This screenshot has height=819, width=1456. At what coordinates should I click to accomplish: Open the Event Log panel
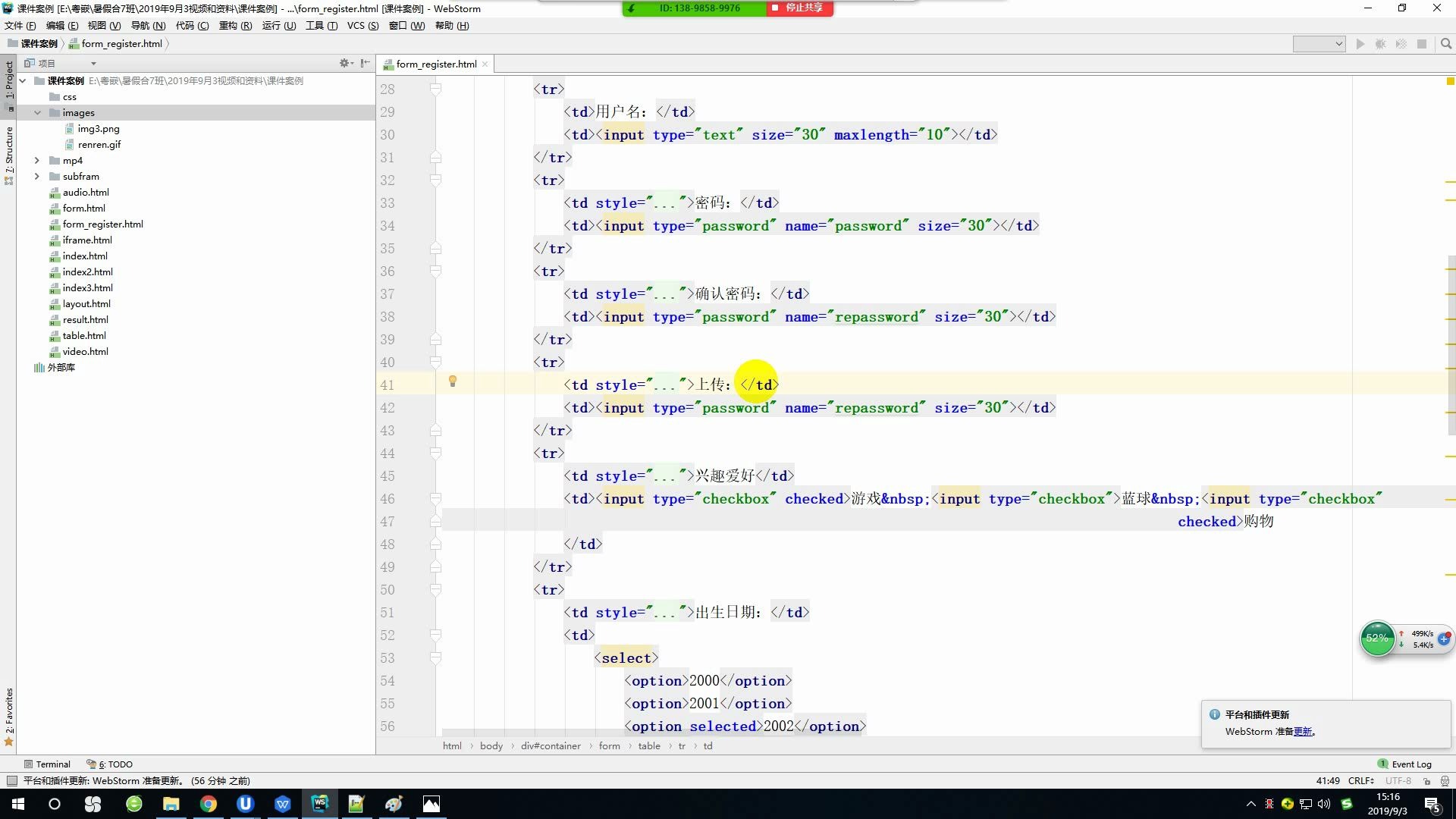point(1407,764)
